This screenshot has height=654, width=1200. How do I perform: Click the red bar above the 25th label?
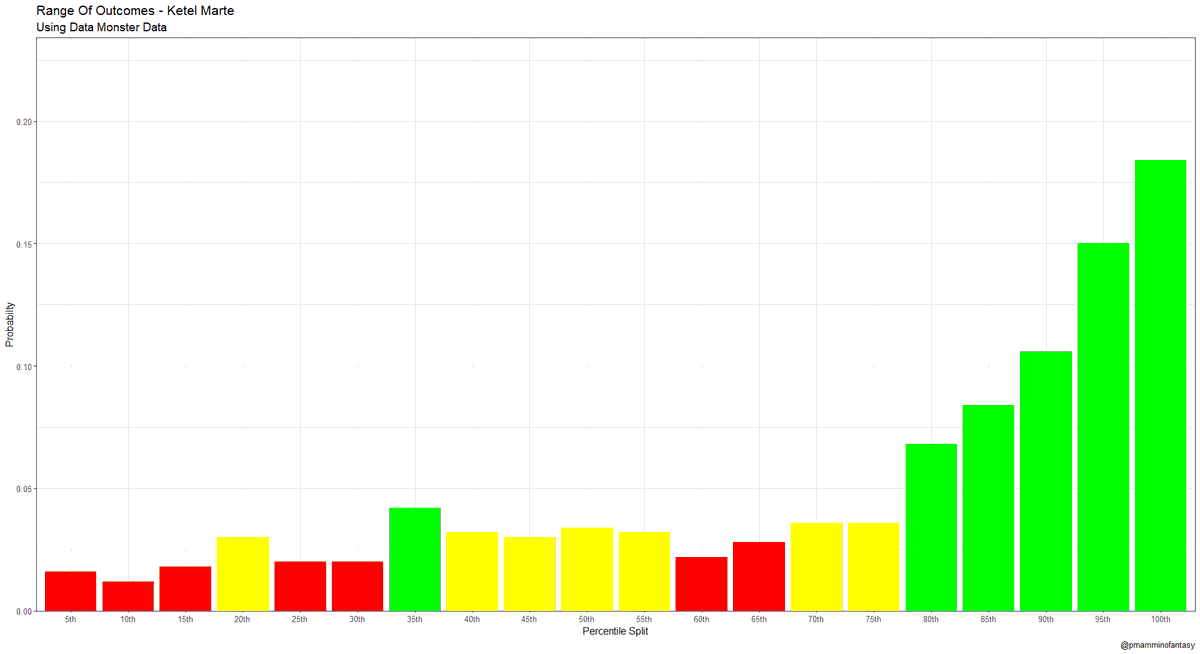[x=300, y=586]
